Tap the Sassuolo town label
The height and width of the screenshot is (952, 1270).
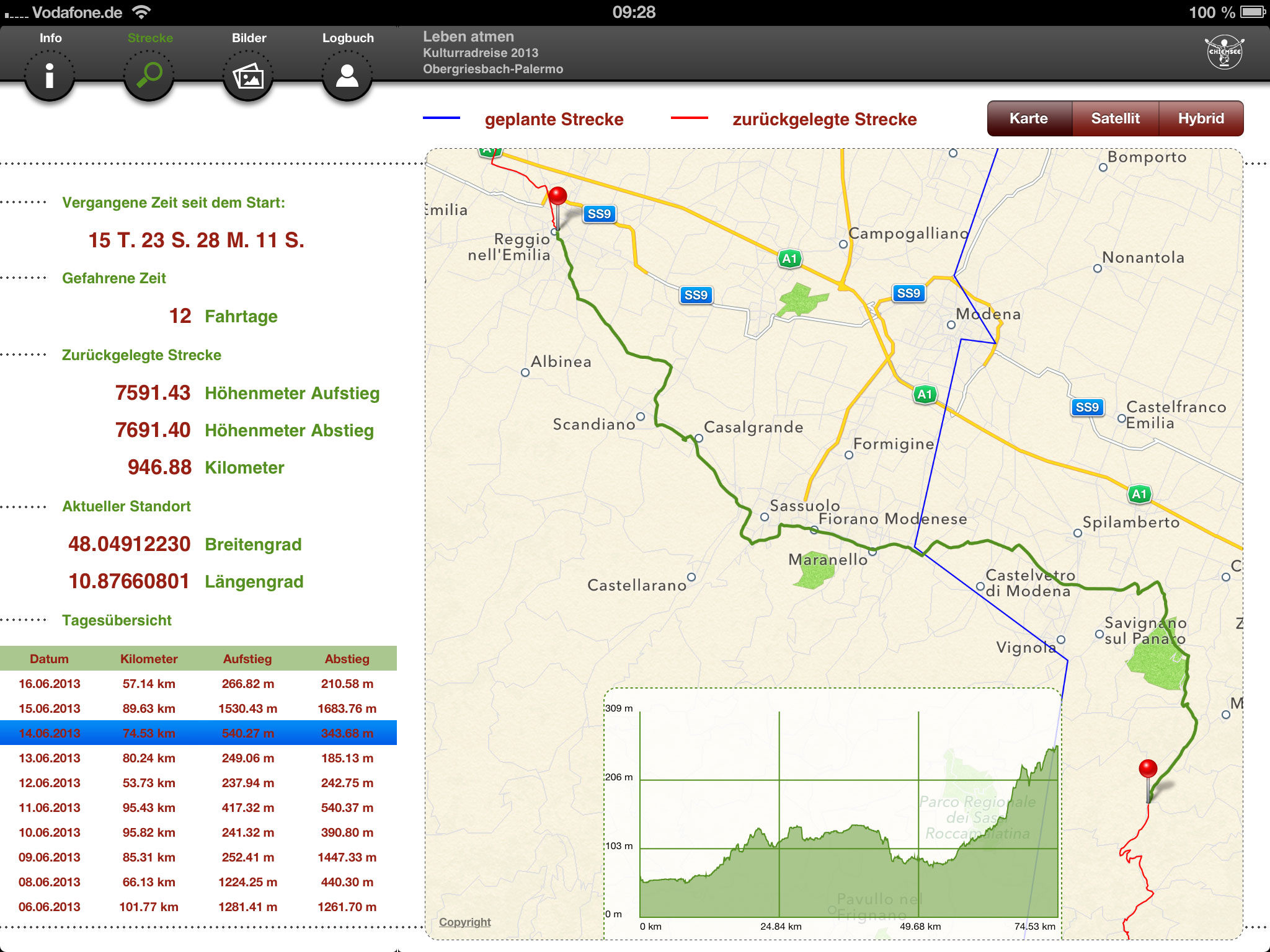804,505
